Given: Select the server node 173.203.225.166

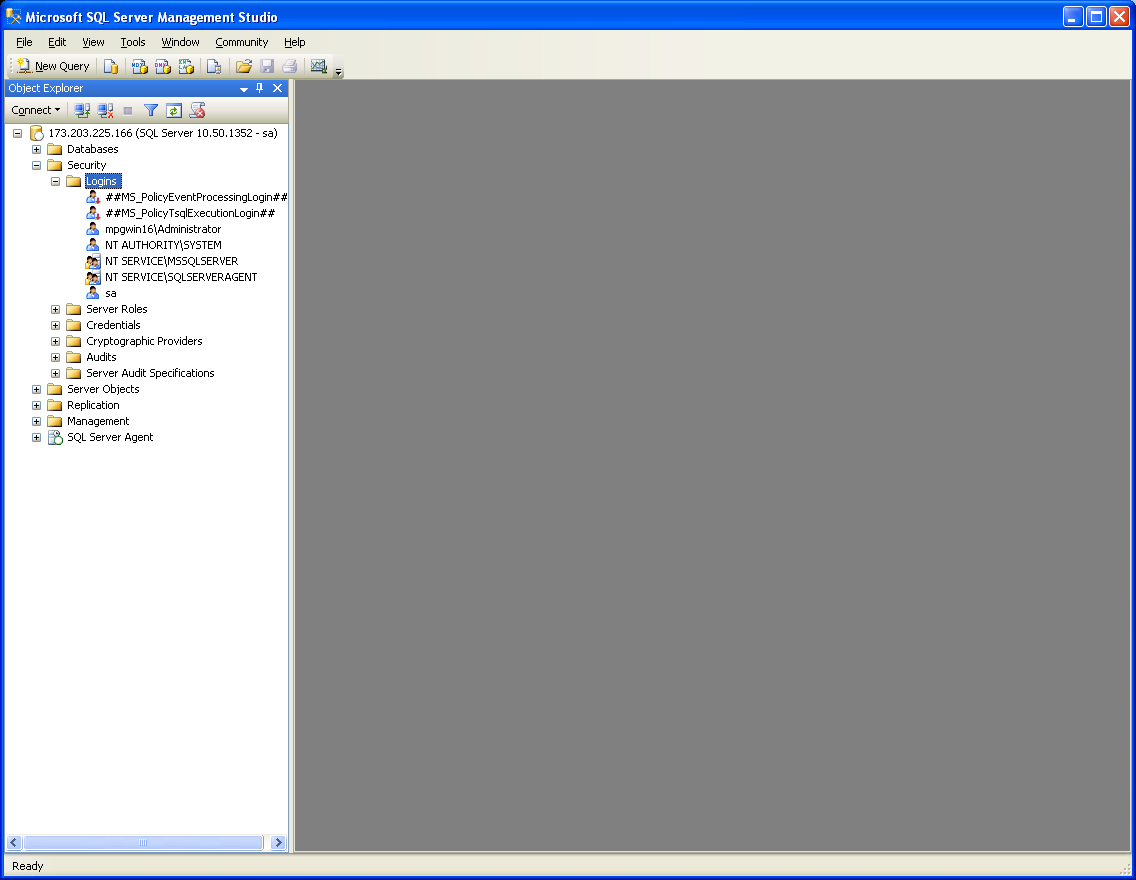Looking at the screenshot, I should click(x=163, y=133).
